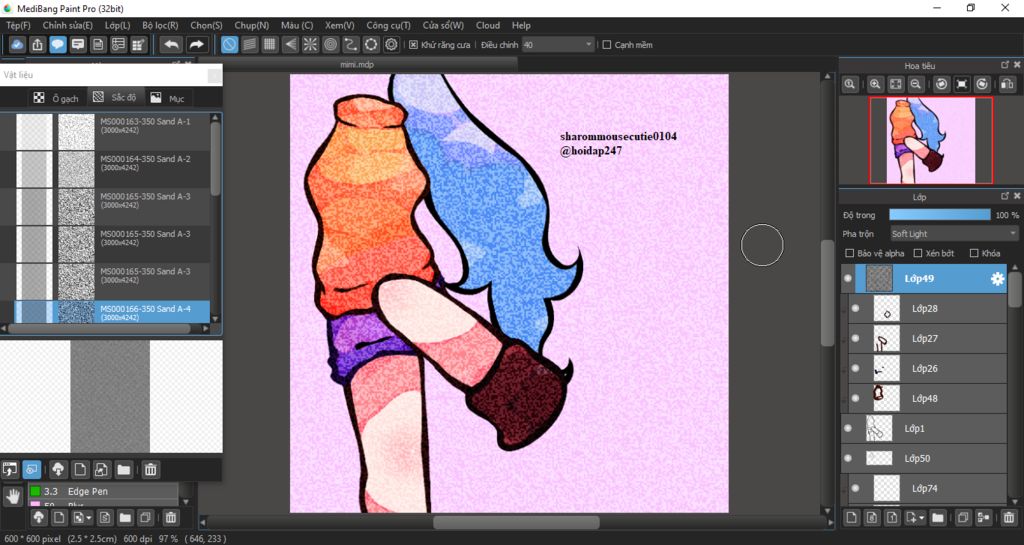This screenshot has height=545, width=1024.
Task: Select the concentric circle snap icon
Action: [330, 44]
